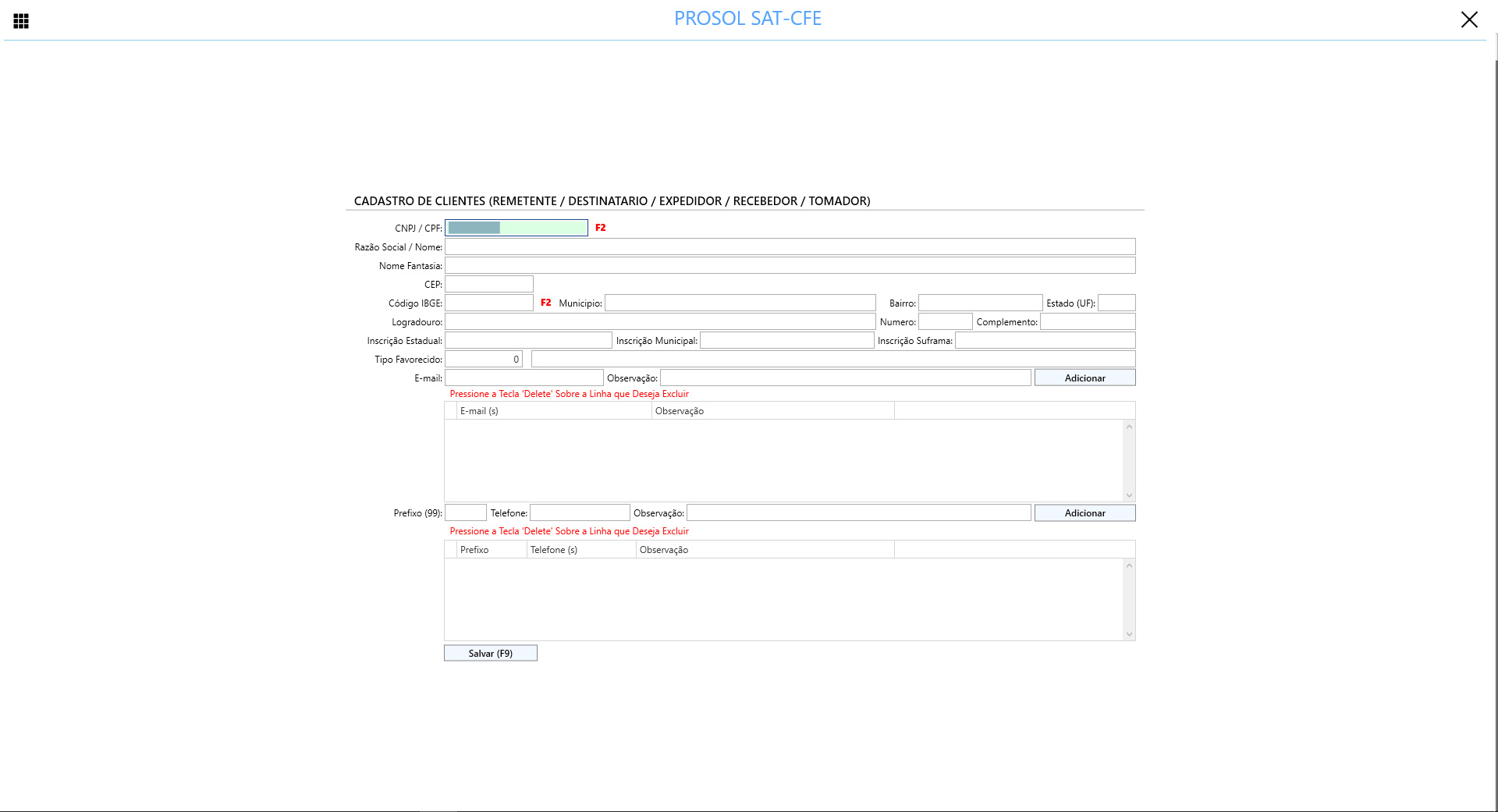Click the F2 lookup next to CNPJ / CPF
The height and width of the screenshot is (812, 1498).
coord(600,228)
